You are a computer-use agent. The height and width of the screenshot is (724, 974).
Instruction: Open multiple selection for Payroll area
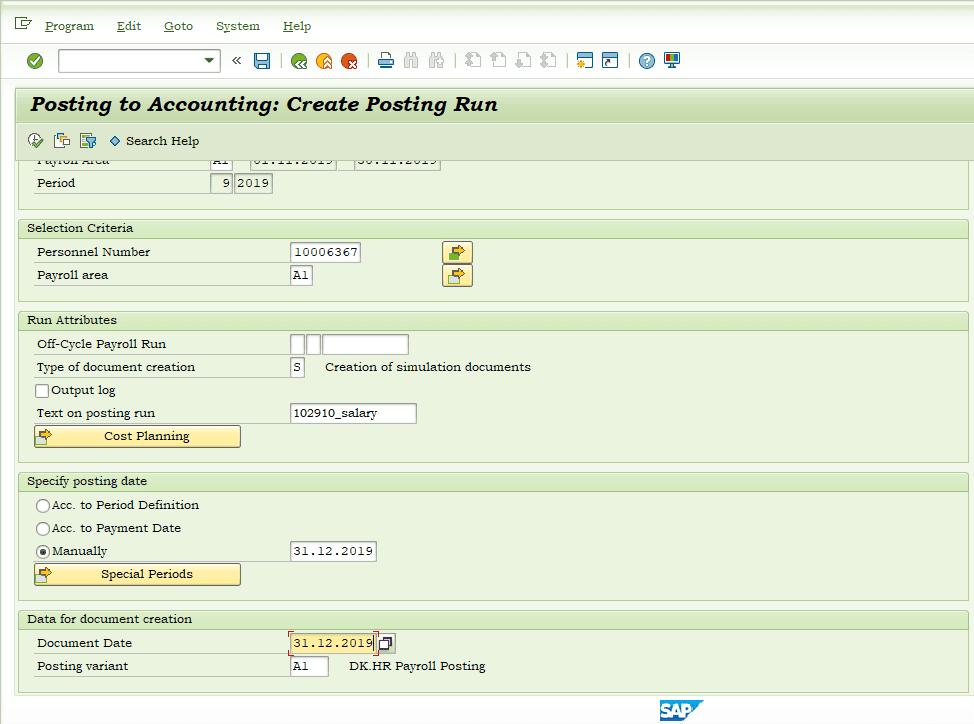tap(457, 276)
